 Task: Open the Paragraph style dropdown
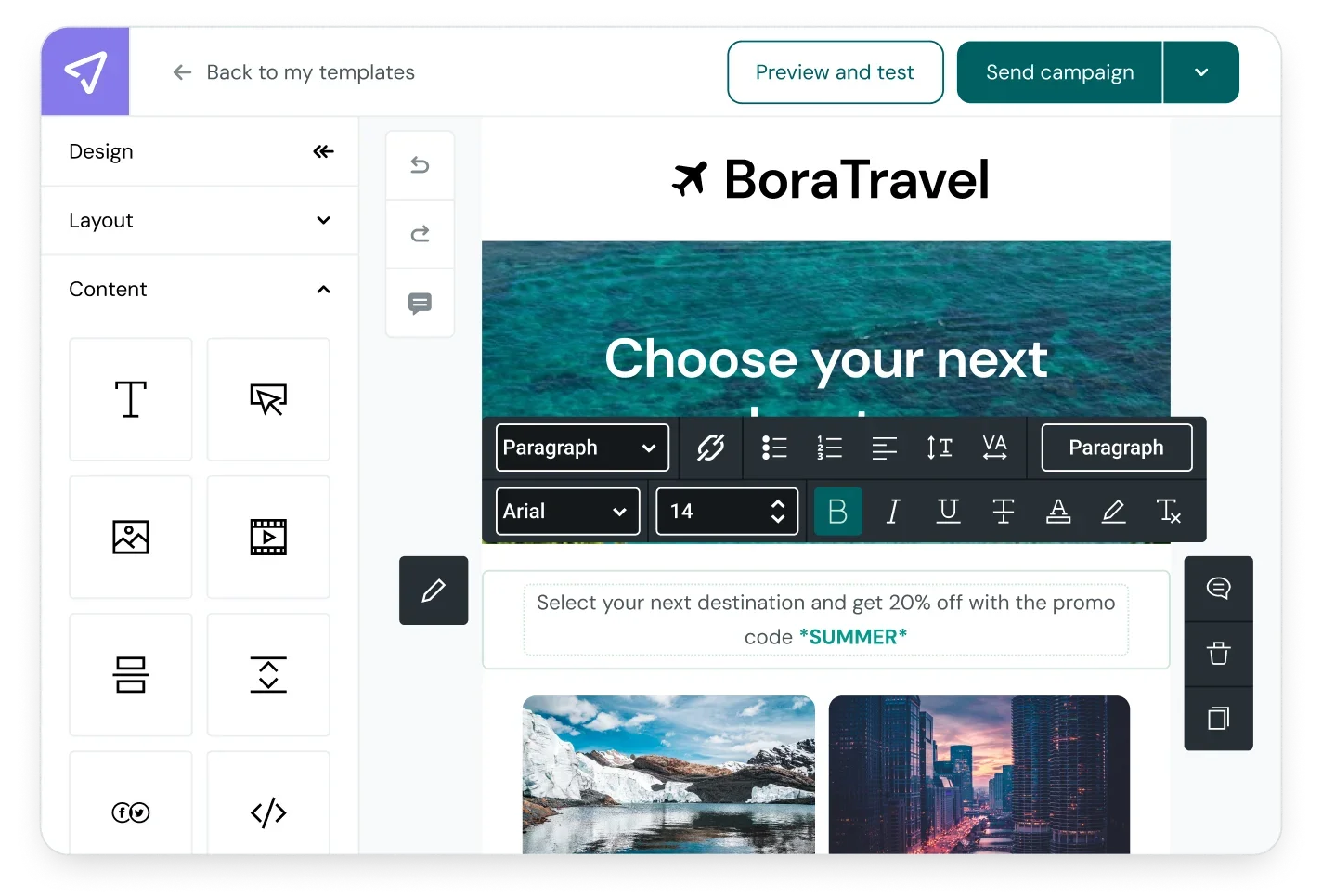[581, 448]
